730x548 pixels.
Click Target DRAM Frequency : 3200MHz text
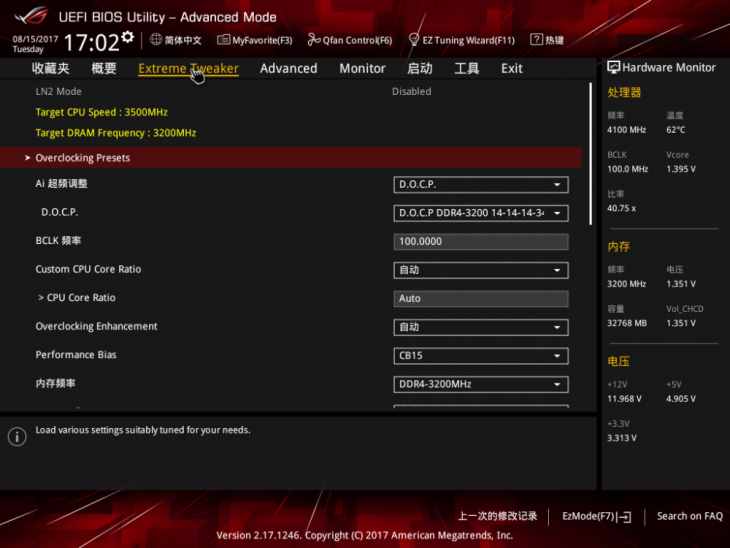click(116, 133)
